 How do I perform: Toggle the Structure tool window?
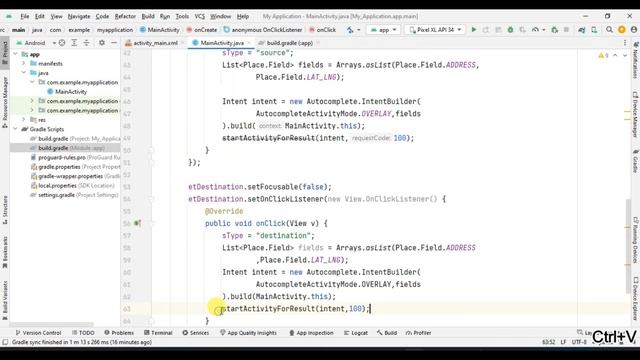tap(5, 210)
